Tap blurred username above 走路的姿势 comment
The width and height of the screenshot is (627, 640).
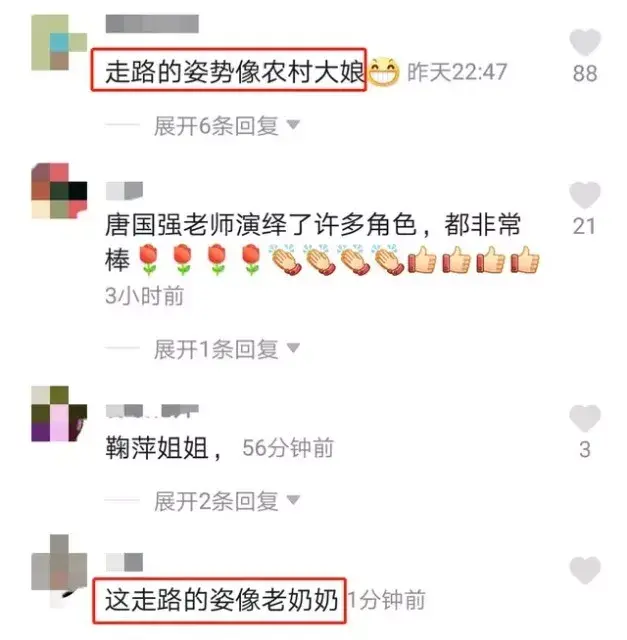click(x=152, y=24)
